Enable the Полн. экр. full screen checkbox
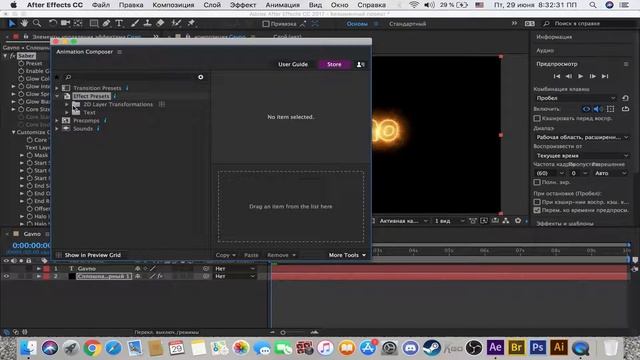Screen dimensions: 640x360 tap(537, 182)
